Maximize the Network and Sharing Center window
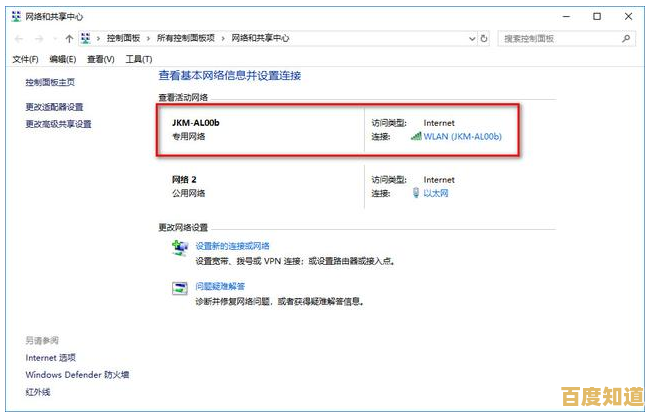Viewport: 649px width, 415px height. point(597,17)
